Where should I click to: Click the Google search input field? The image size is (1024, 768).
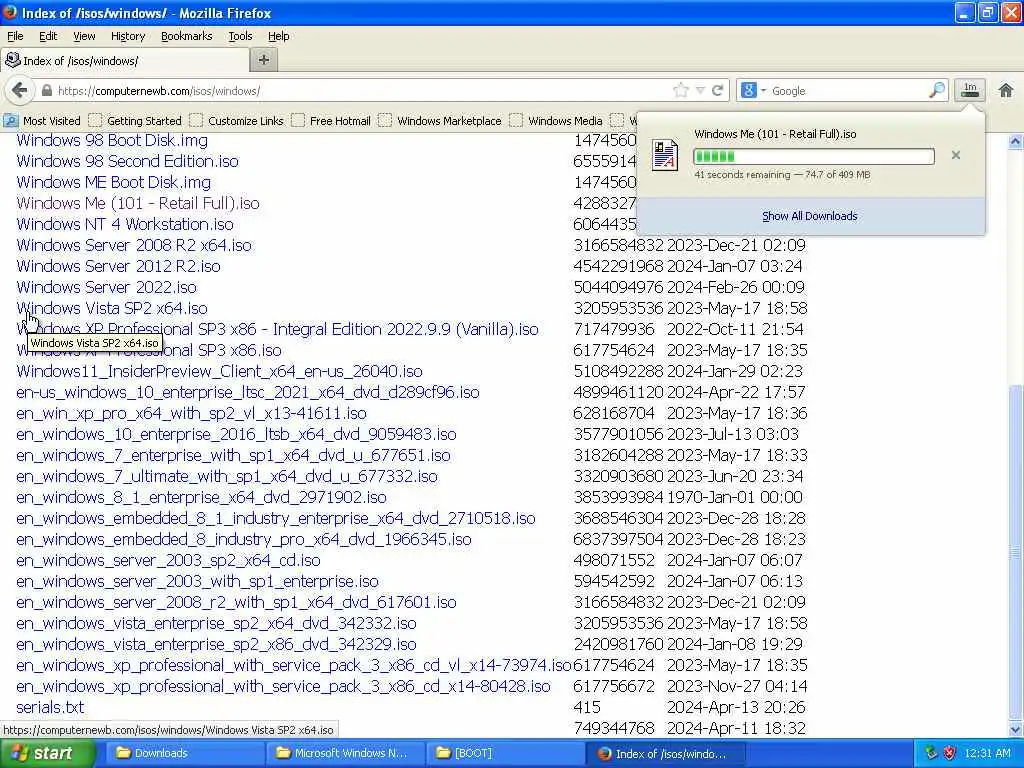click(x=848, y=91)
